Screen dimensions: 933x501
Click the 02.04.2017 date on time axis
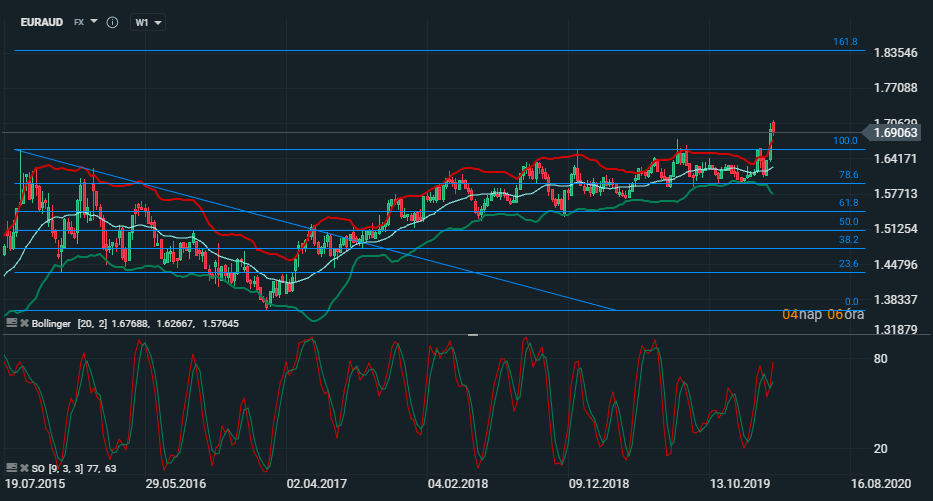pos(316,482)
